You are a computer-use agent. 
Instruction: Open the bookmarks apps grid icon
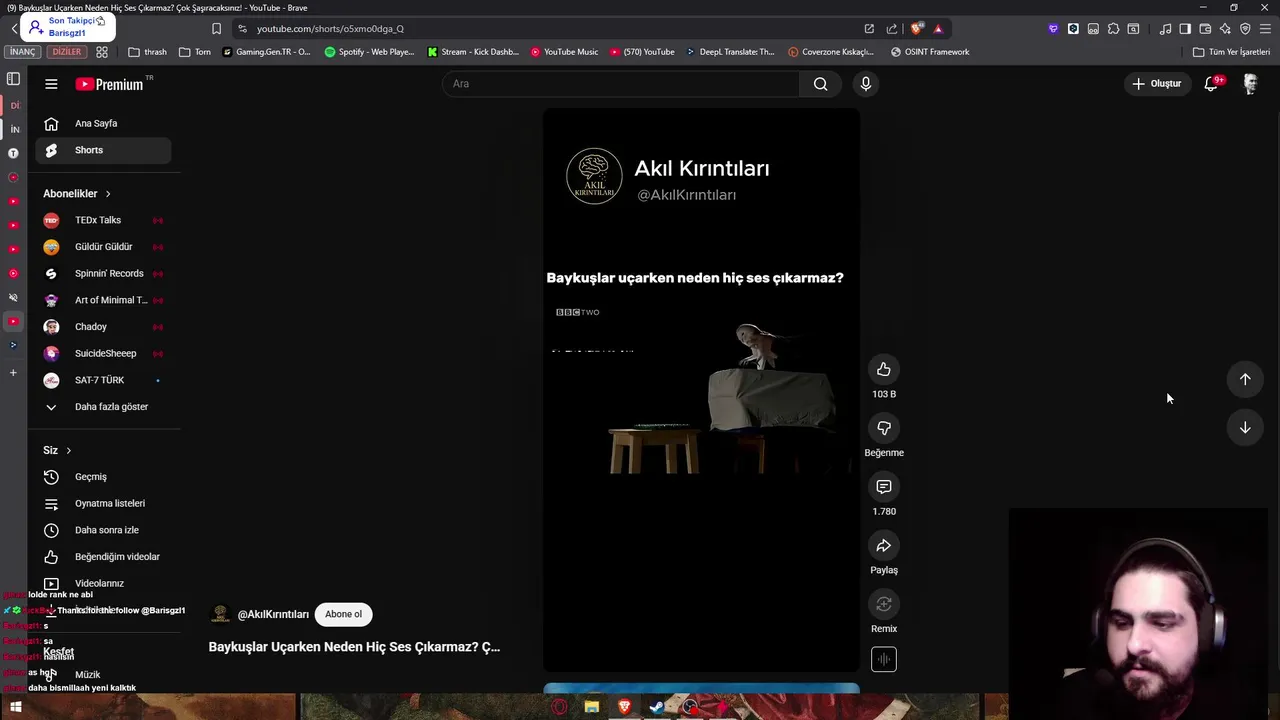pos(102,52)
